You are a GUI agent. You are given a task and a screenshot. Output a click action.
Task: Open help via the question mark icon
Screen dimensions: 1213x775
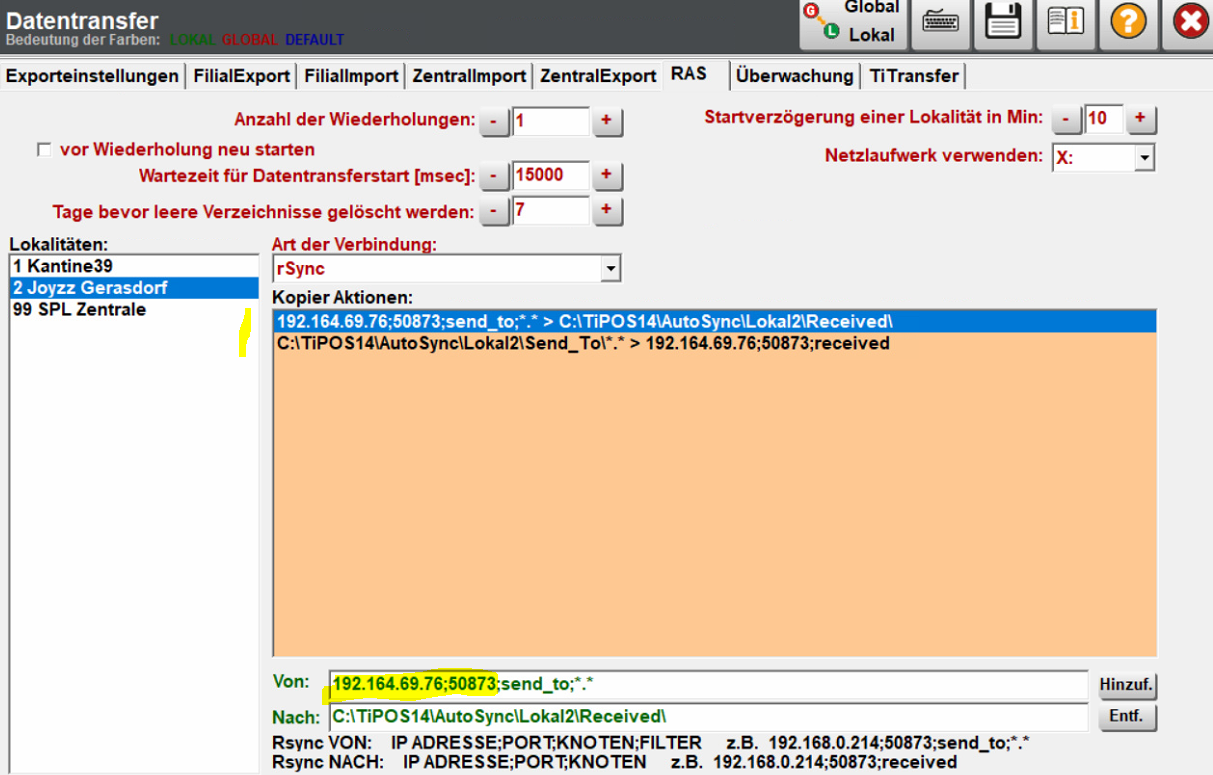1128,22
